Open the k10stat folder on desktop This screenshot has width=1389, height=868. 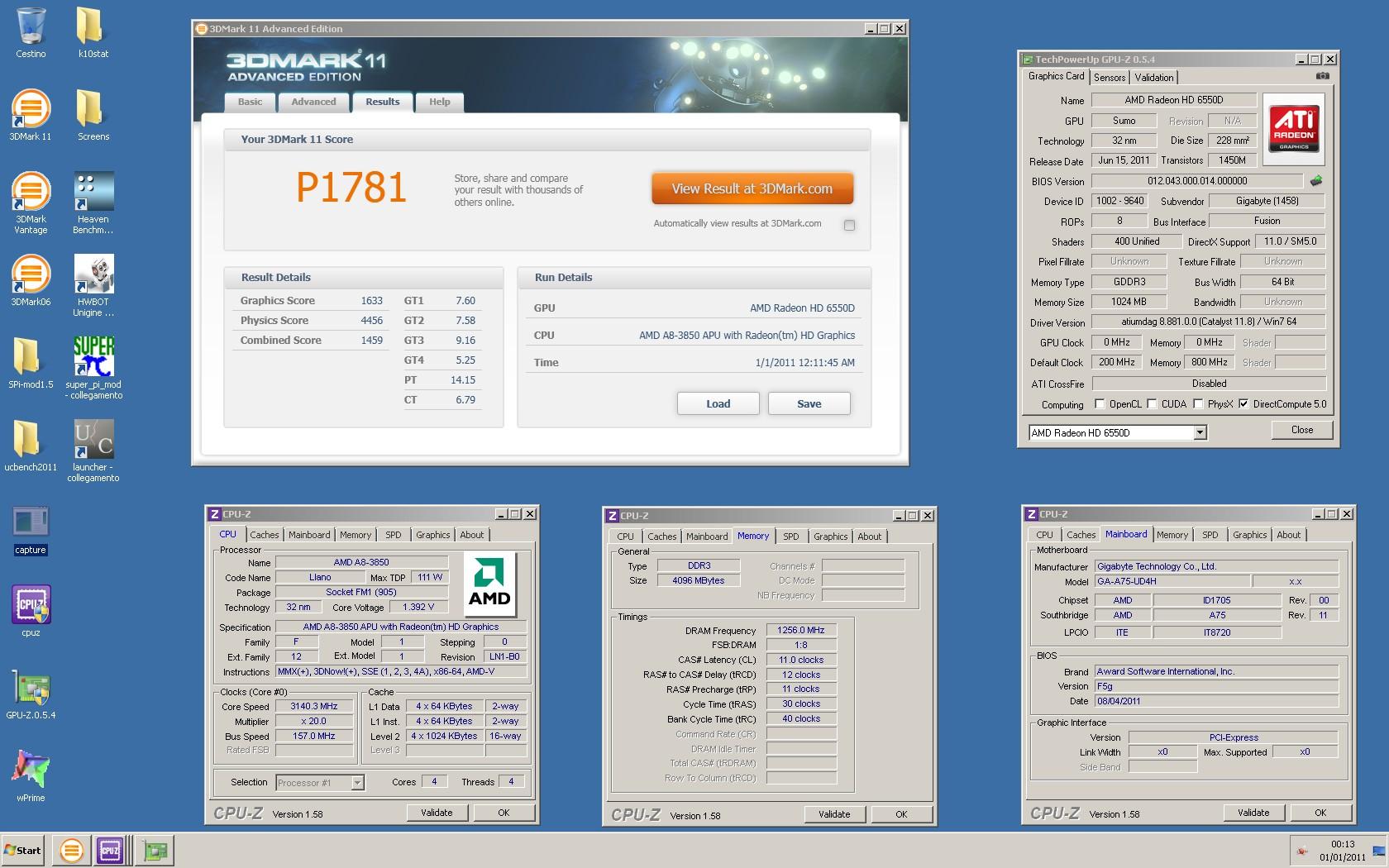93,33
